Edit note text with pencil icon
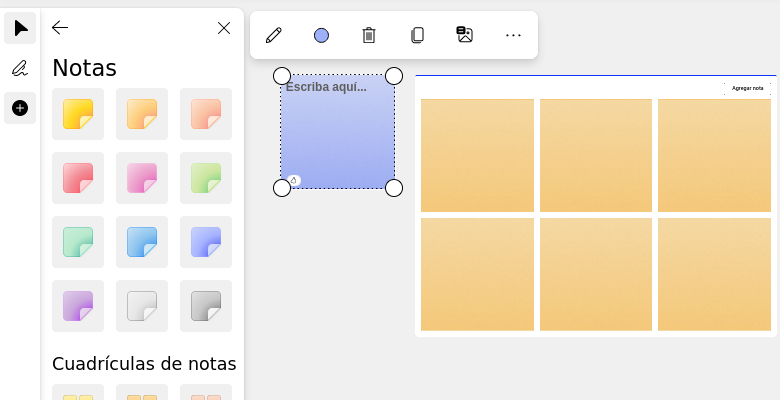780x400 pixels. click(274, 35)
